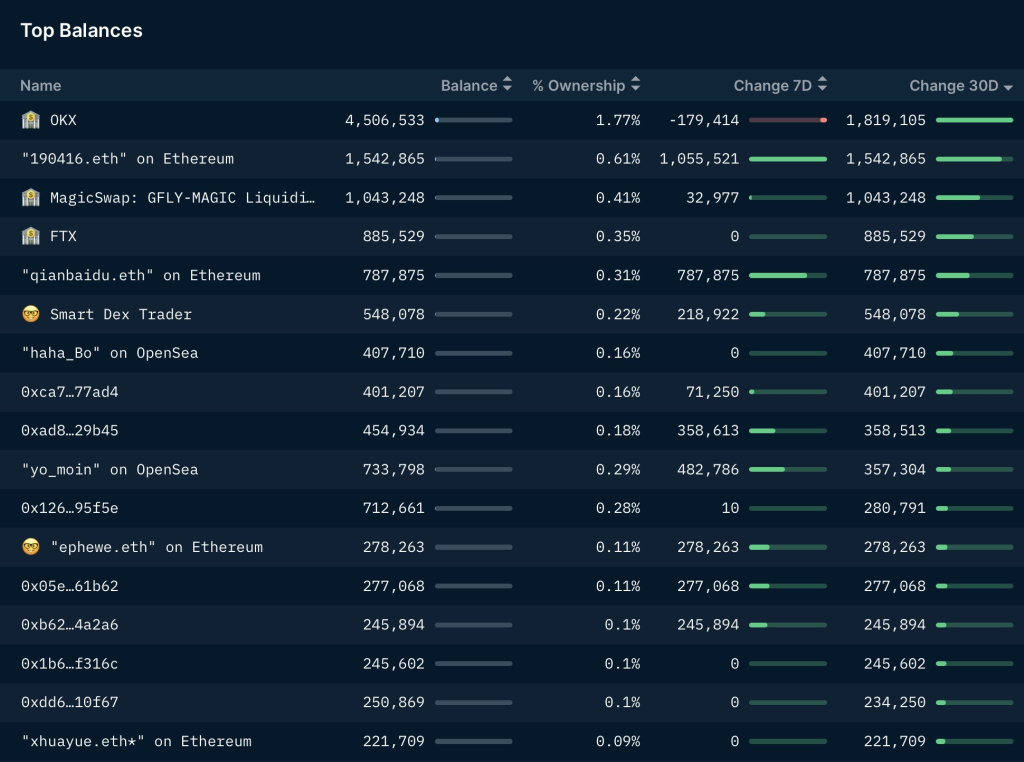Open "qianbaidu.eth" on Ethereum holder
The image size is (1024, 762).
[x=141, y=276]
